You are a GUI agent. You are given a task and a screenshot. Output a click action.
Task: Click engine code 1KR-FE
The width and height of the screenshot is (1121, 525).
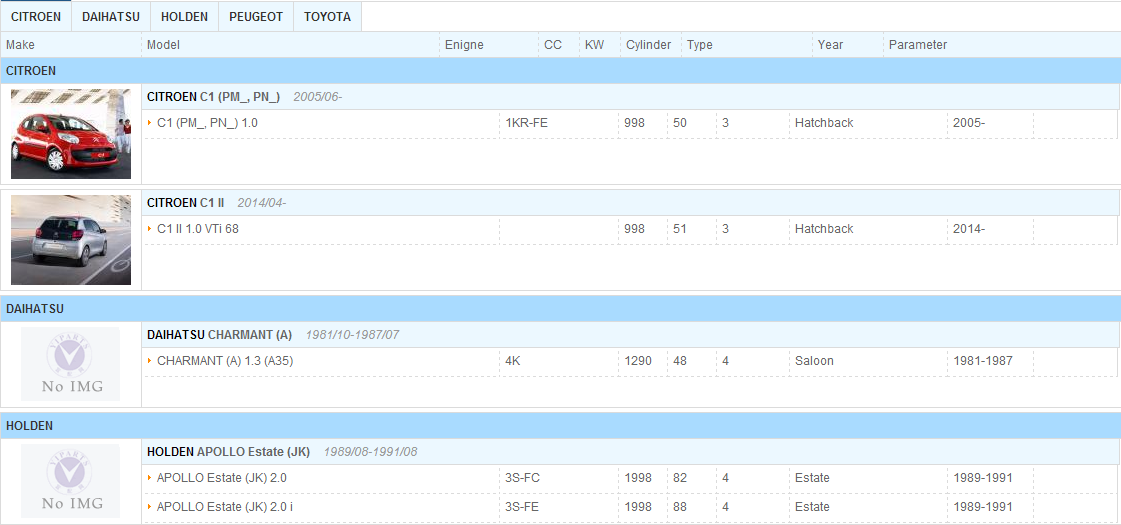click(x=526, y=123)
